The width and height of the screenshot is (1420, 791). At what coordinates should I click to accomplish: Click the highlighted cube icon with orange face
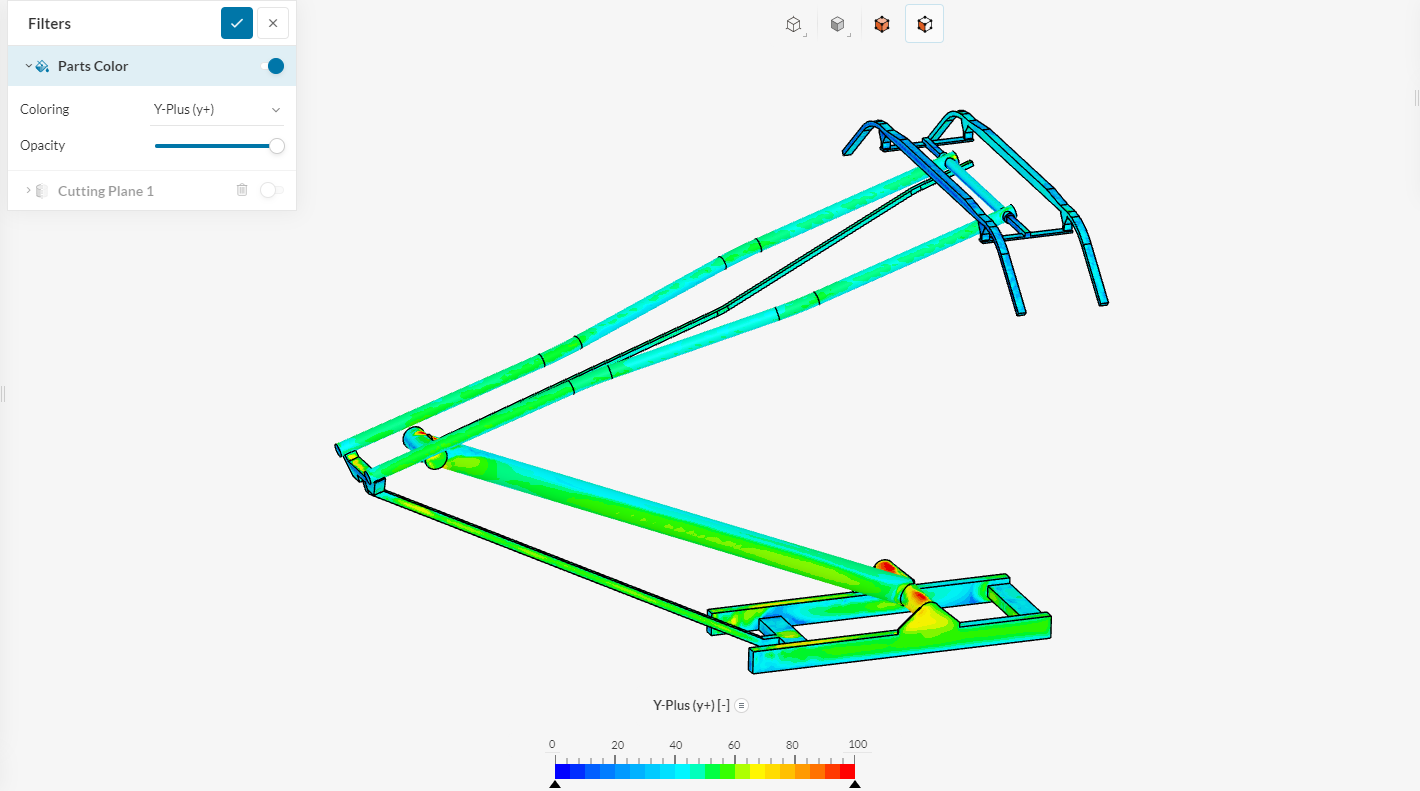(924, 23)
